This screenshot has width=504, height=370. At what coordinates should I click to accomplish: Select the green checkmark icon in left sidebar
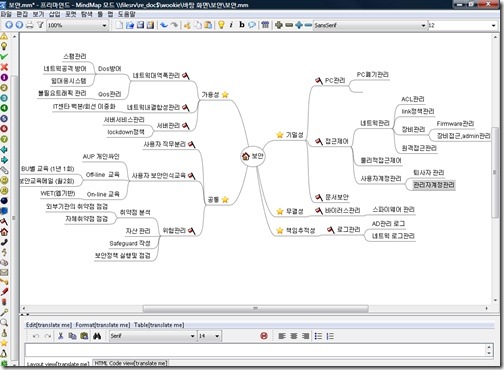[4, 57]
